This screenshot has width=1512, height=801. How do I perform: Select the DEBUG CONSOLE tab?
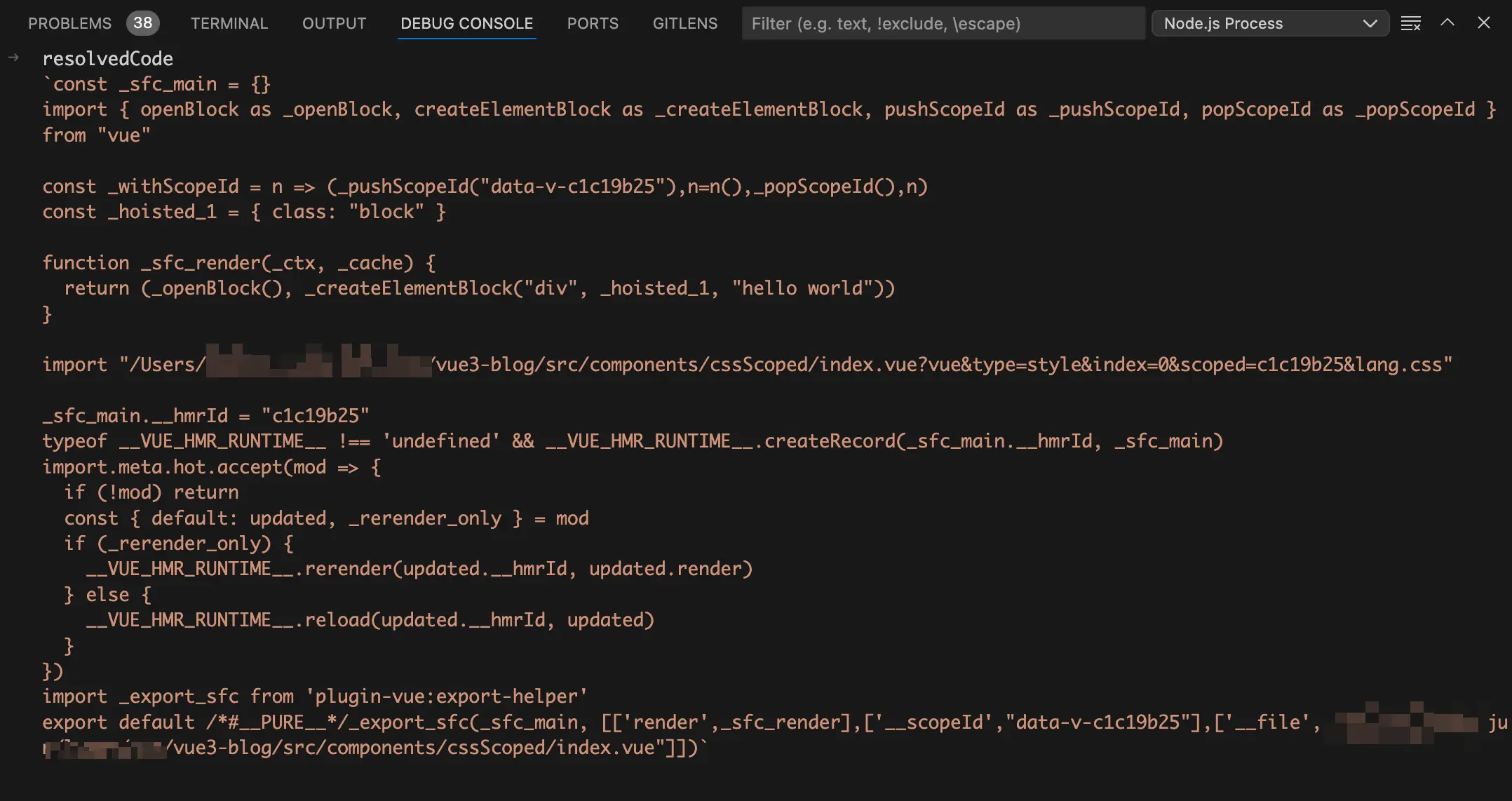[466, 23]
